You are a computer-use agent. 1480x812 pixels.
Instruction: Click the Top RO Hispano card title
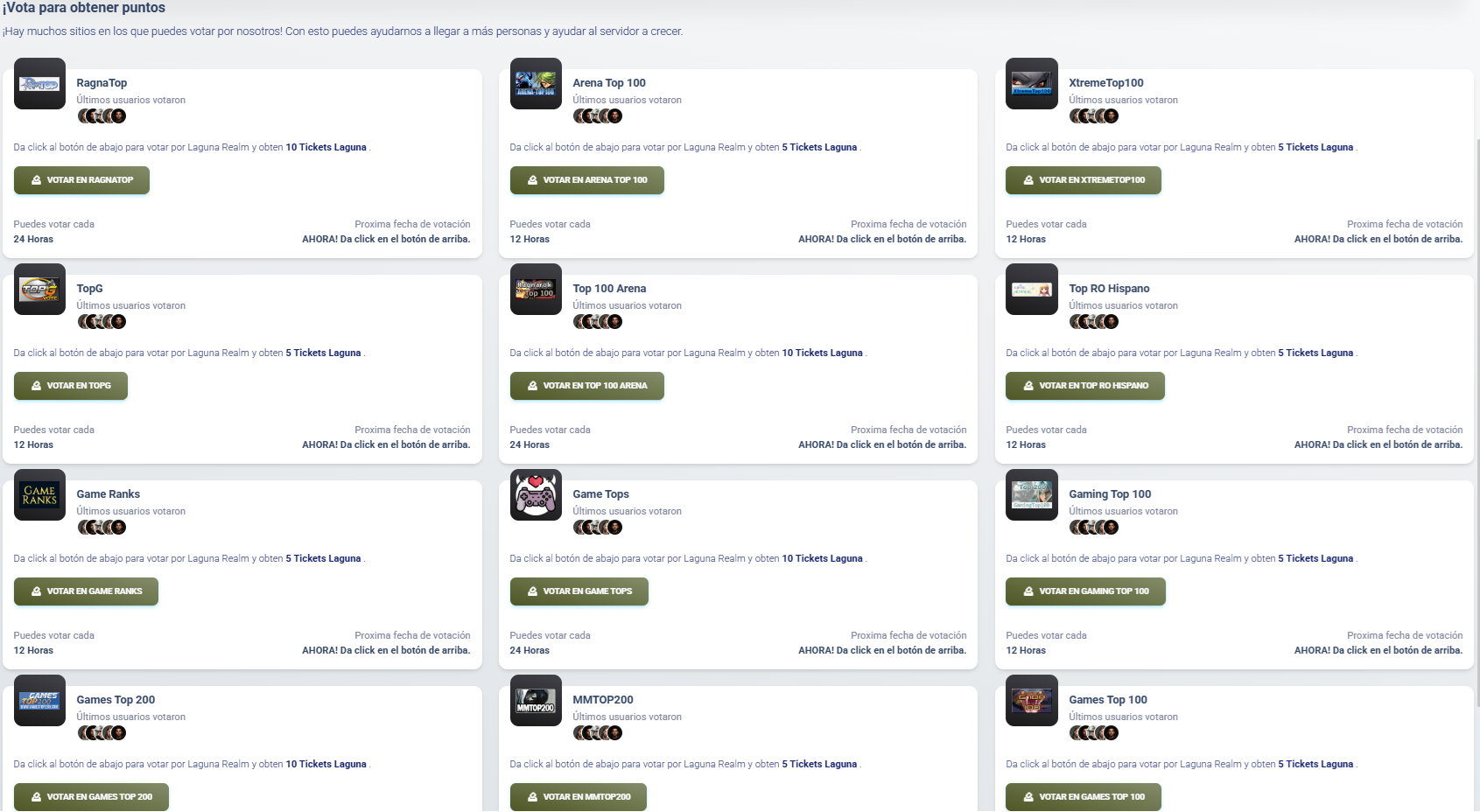point(1109,289)
